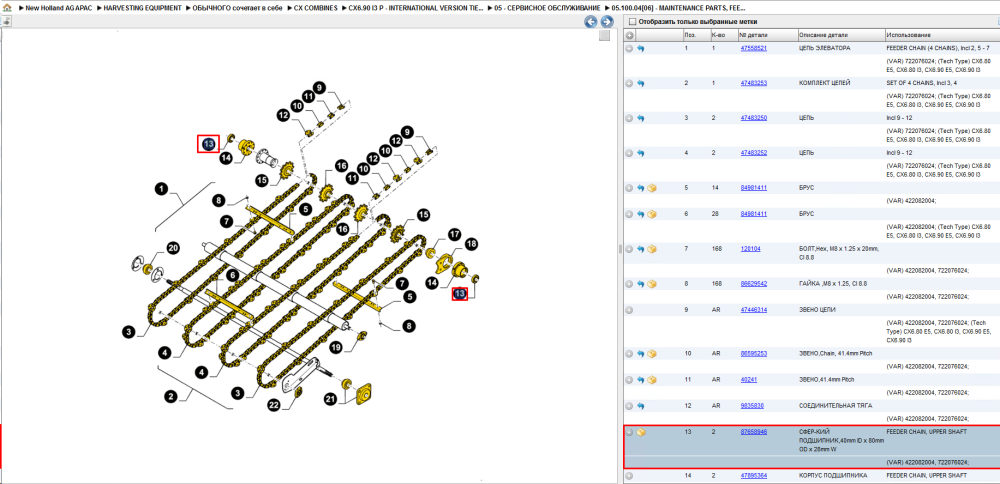This screenshot has width=1000, height=484.
Task: Sort by 'Поз.' column header
Action: [695, 34]
